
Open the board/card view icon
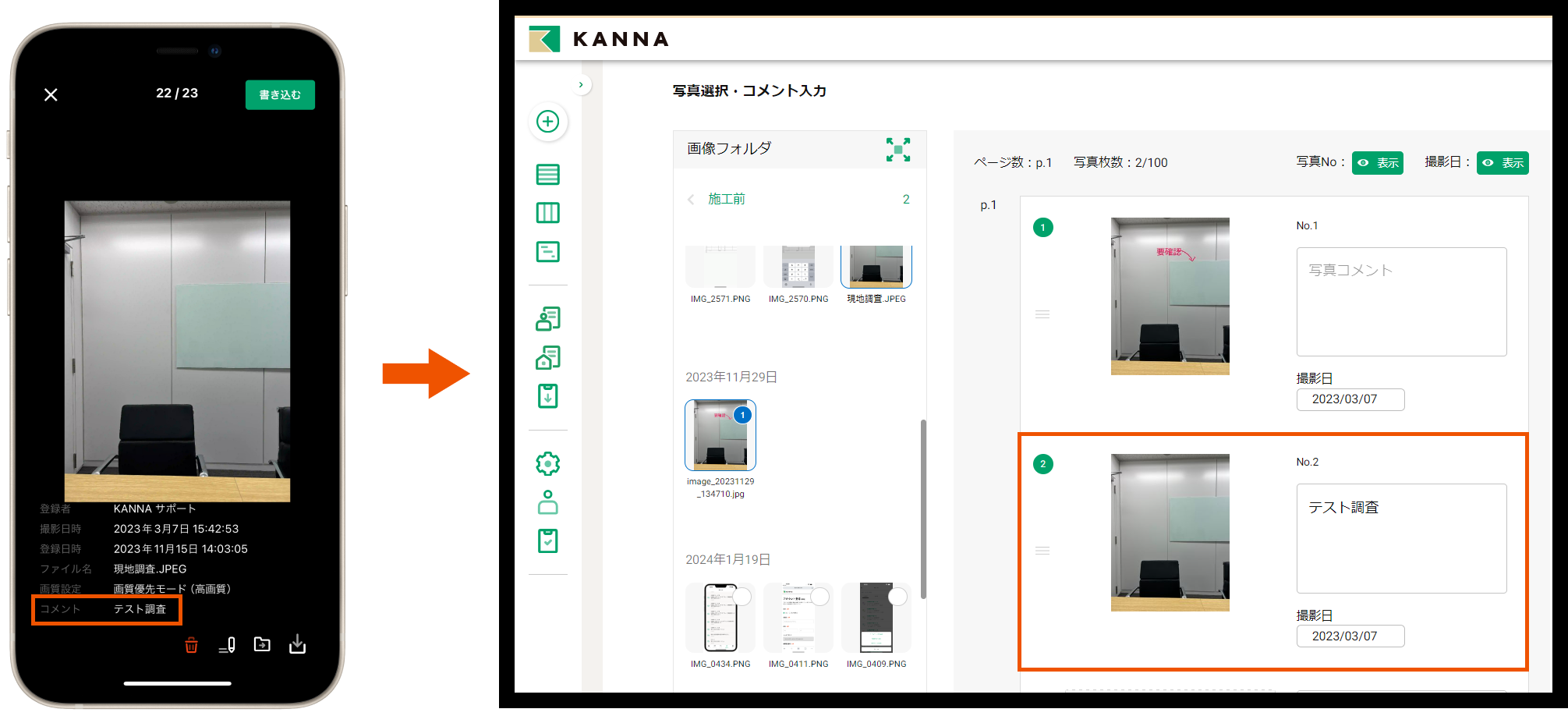tap(548, 251)
